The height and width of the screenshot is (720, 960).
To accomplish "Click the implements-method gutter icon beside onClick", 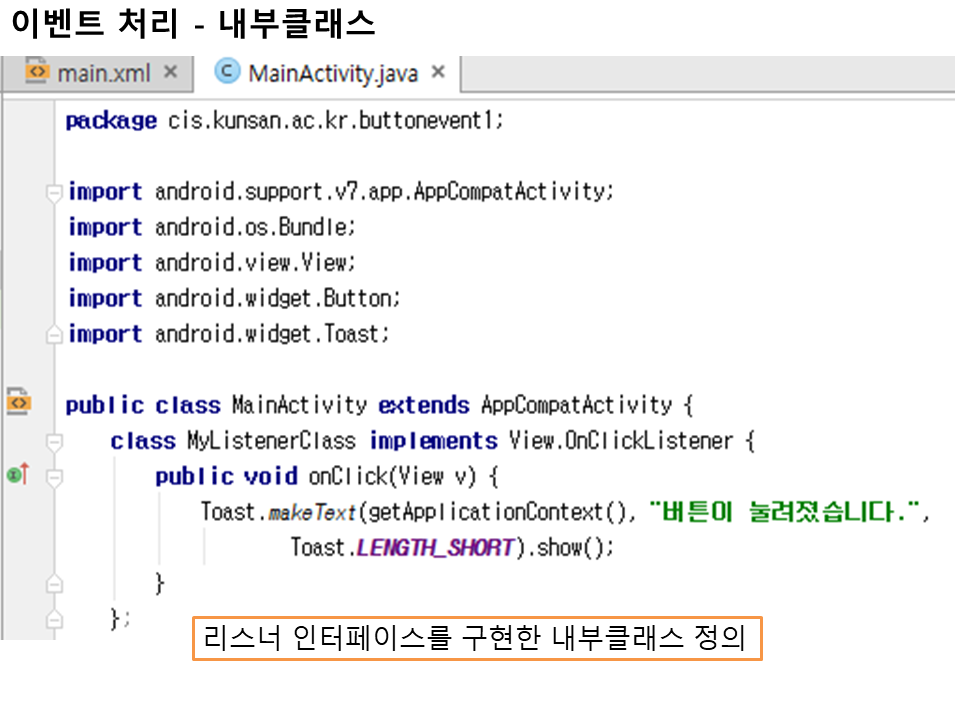I will point(18,475).
